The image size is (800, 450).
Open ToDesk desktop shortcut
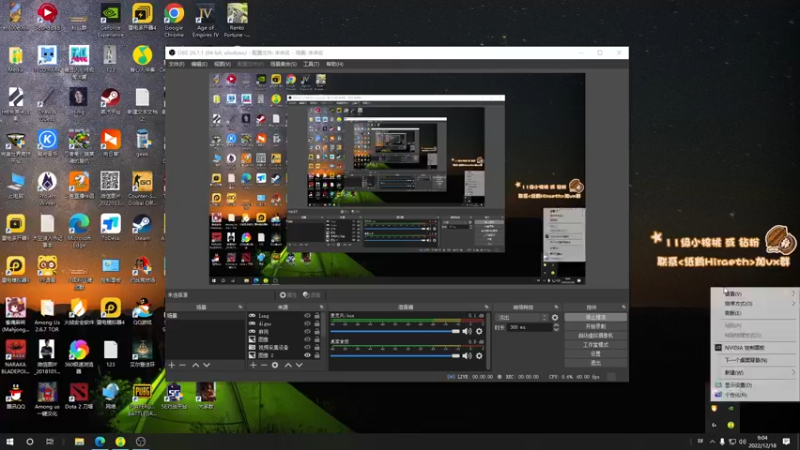110,228
